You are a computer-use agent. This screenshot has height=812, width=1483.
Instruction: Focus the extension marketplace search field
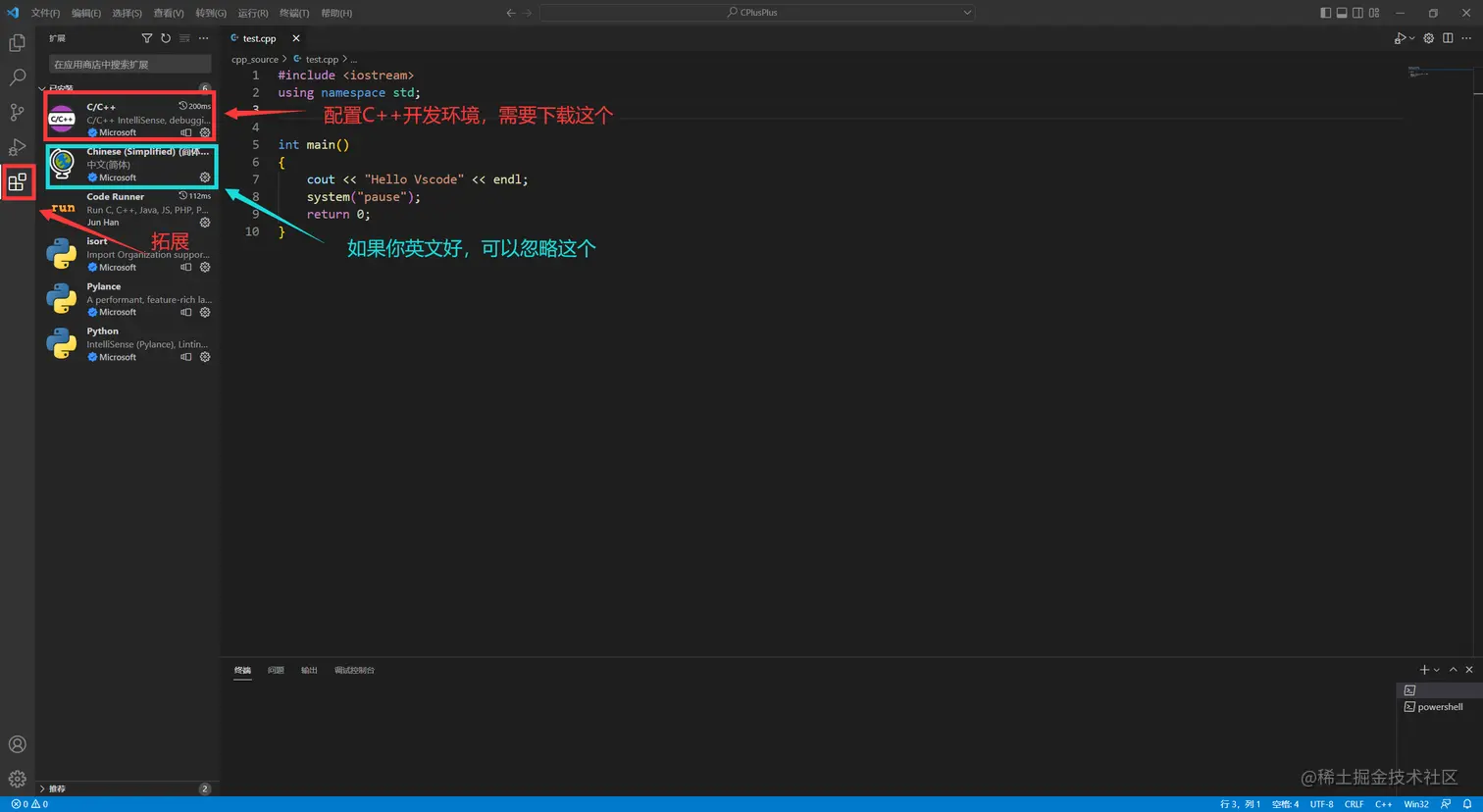129,64
